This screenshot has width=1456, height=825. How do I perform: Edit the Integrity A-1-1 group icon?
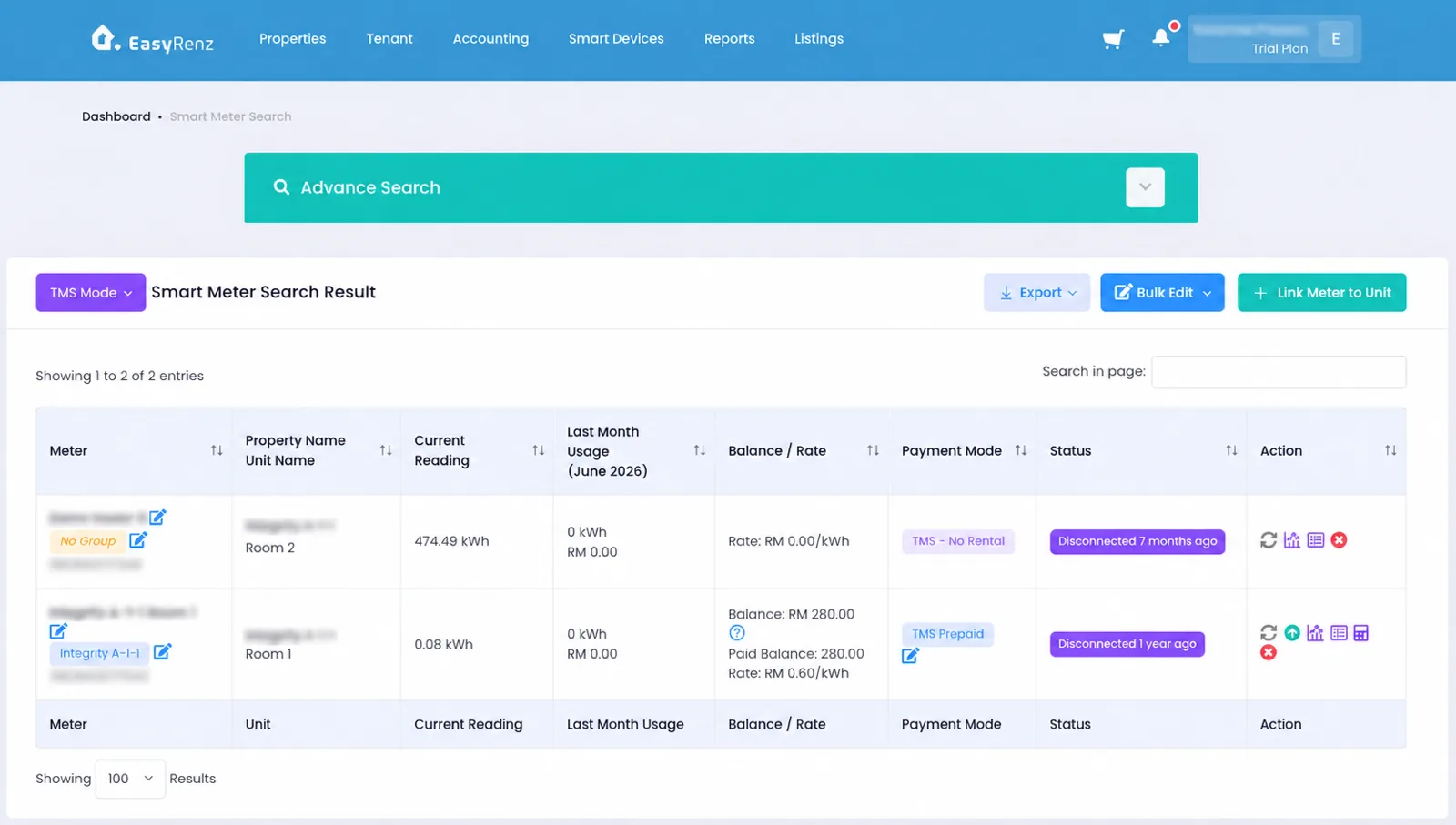pyautogui.click(x=162, y=651)
